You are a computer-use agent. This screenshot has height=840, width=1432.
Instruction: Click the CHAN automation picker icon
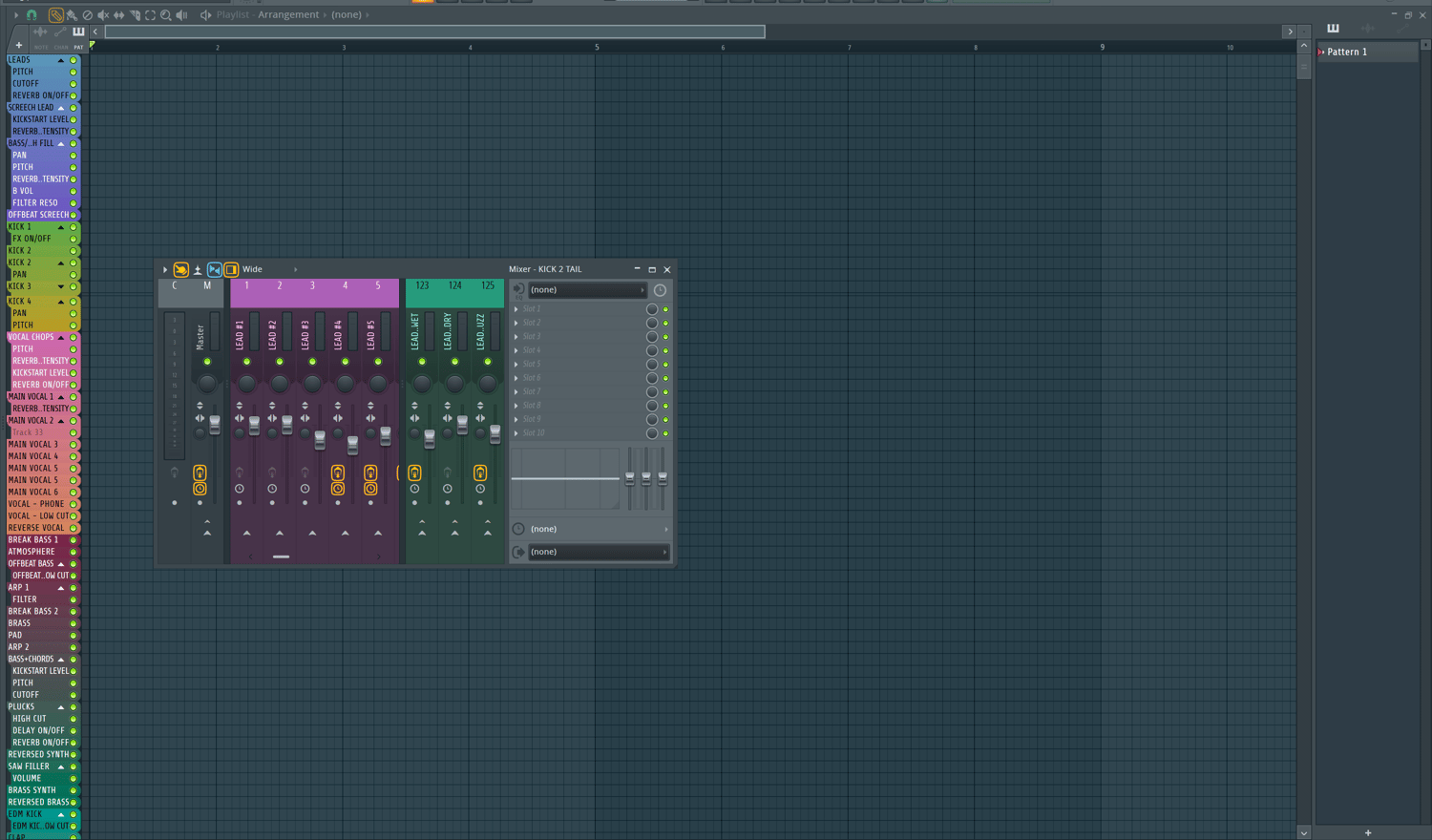click(60, 32)
